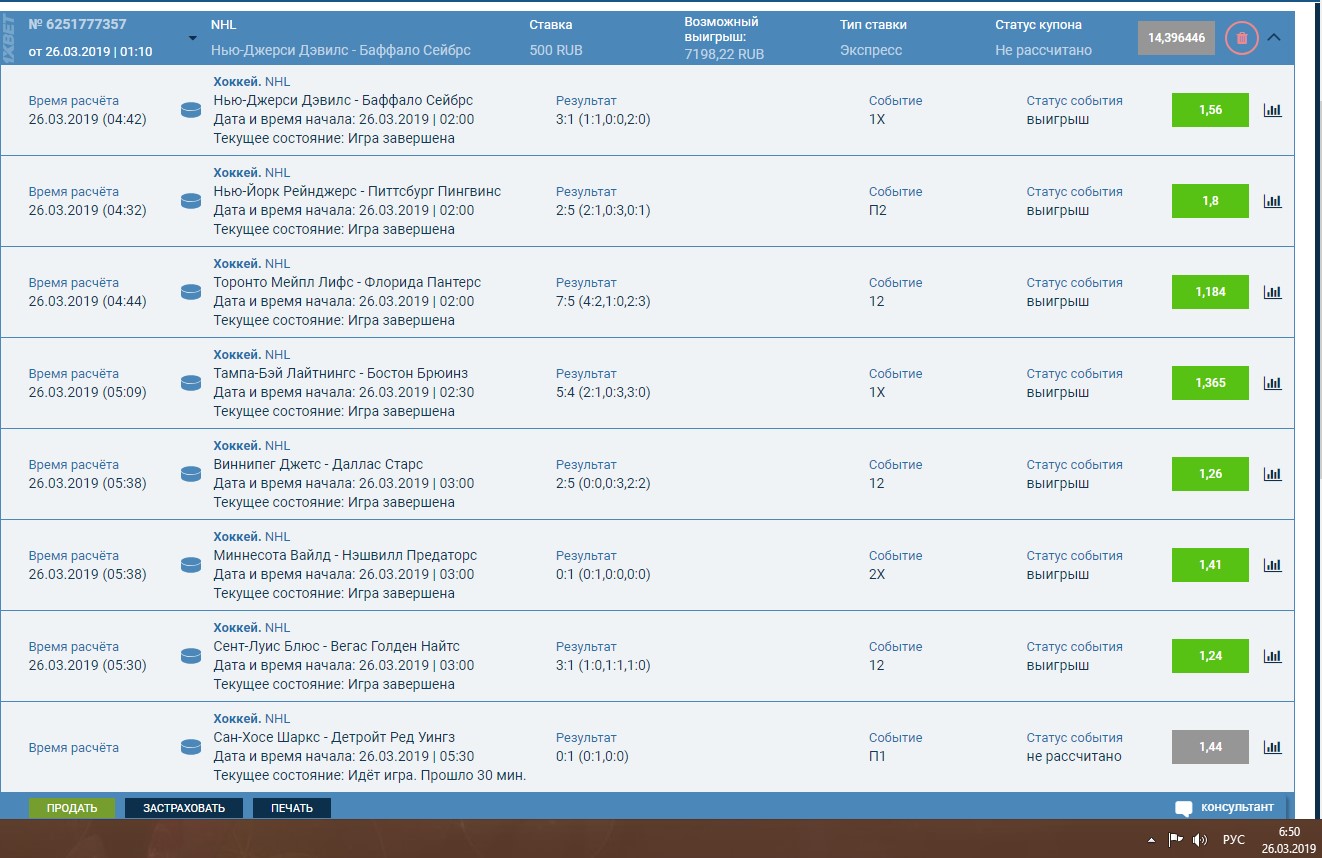Screen dimensions: 1322x858
Task: Open statistics chart for Winnipeg–Dallas match
Action: (1272, 474)
